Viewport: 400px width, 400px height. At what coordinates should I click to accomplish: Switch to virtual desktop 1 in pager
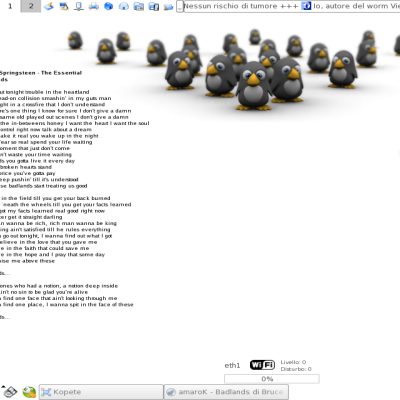tap(10, 6)
